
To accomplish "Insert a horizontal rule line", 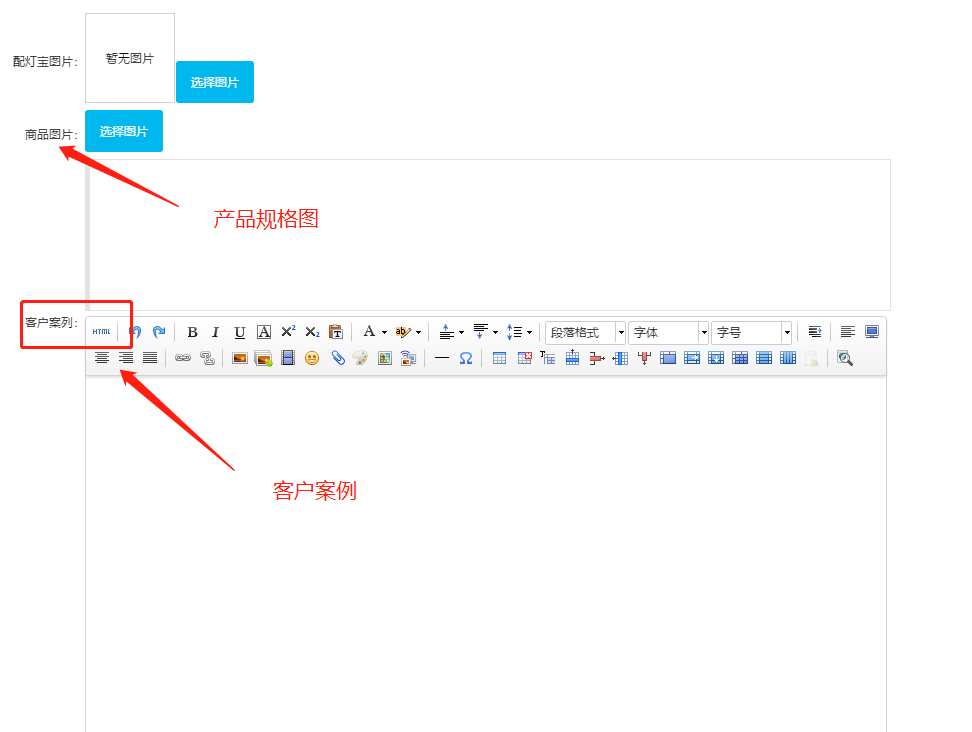I will click(x=442, y=358).
